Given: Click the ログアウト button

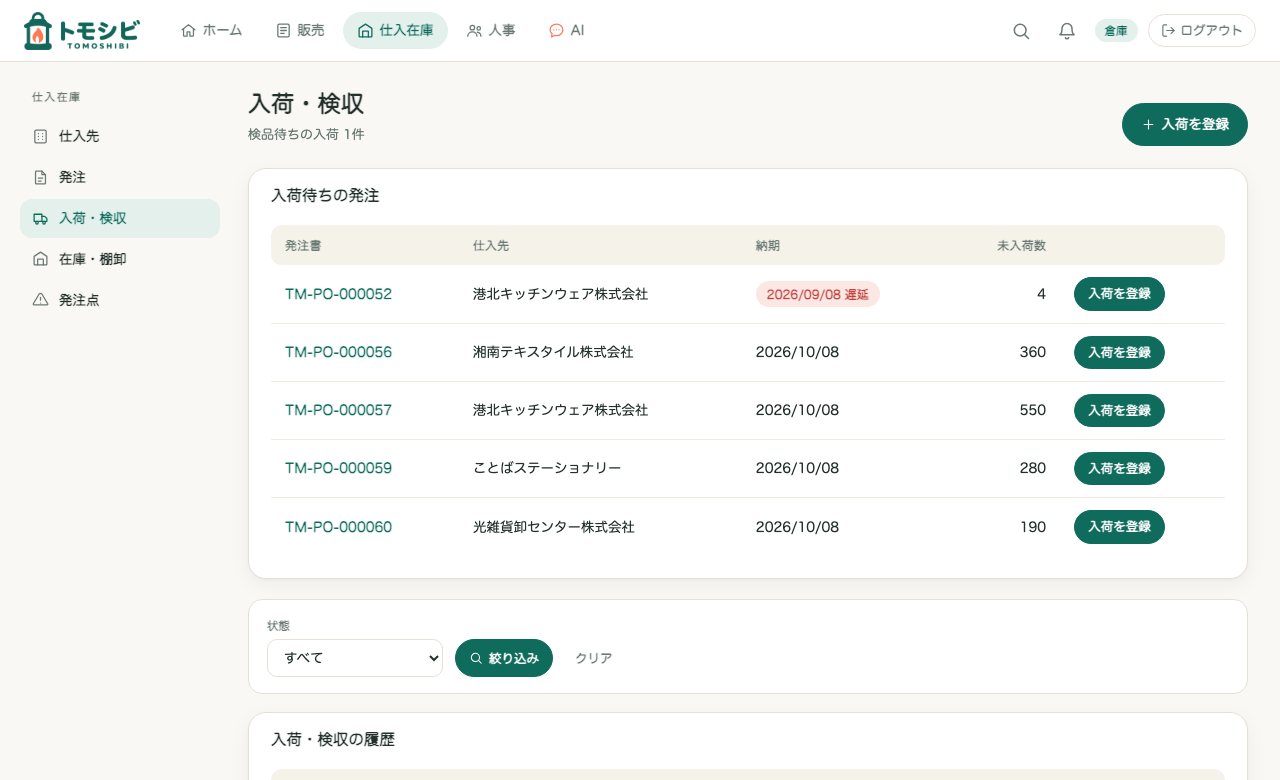Looking at the screenshot, I should click(1202, 31).
